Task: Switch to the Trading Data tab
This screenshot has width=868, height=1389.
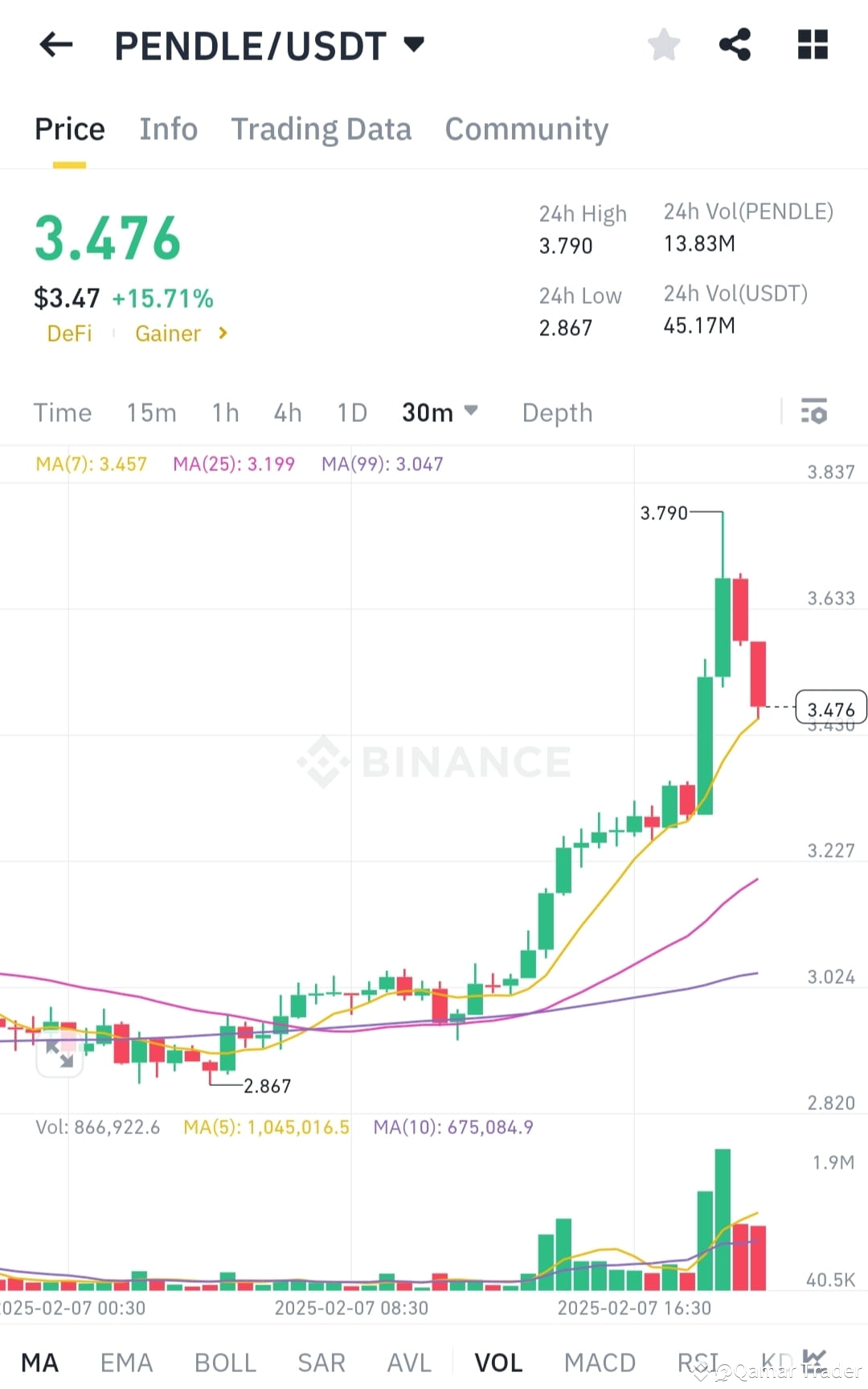Action: point(321,129)
